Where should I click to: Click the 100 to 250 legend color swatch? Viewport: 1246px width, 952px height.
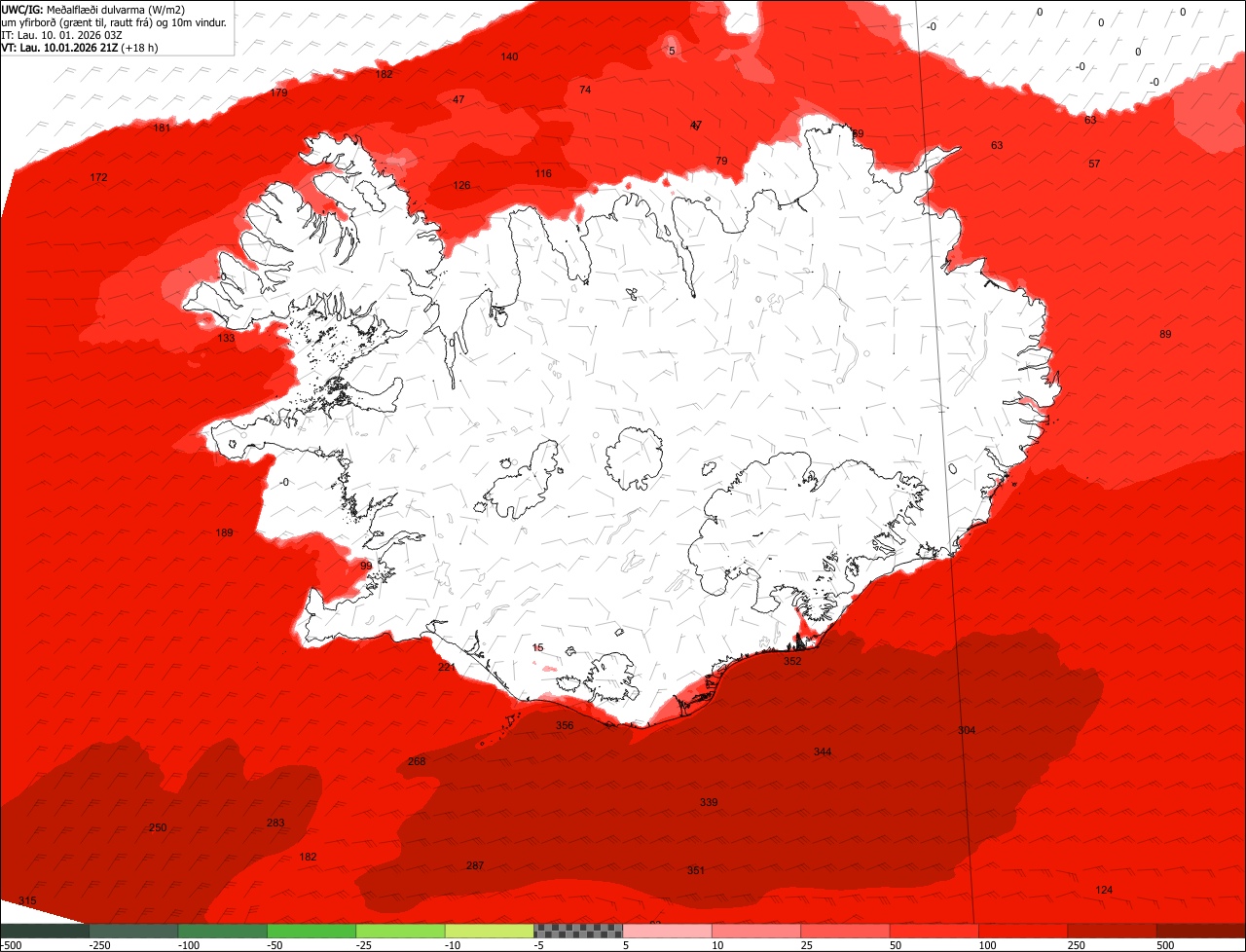[1023, 931]
